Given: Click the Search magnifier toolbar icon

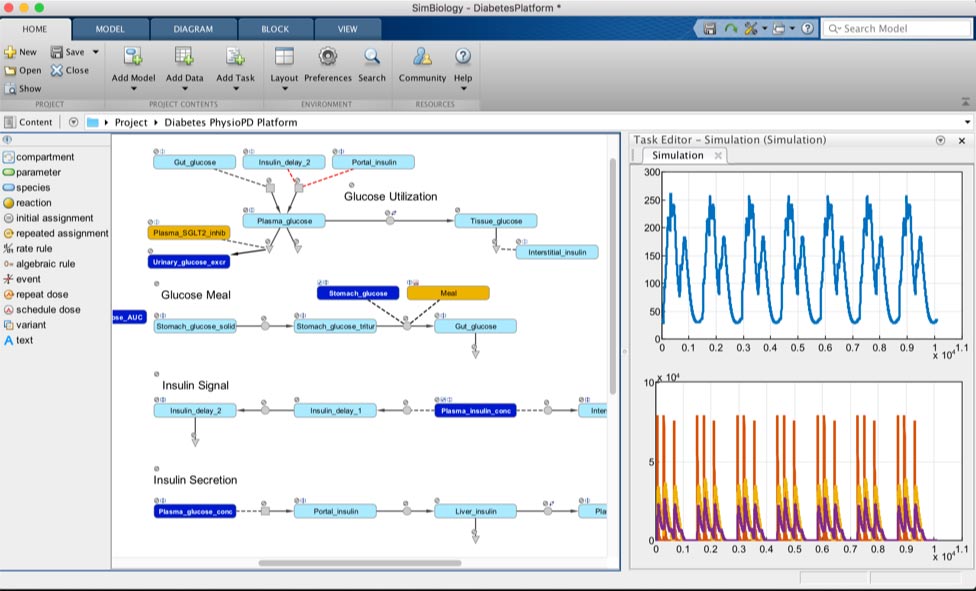Looking at the screenshot, I should point(372,57).
